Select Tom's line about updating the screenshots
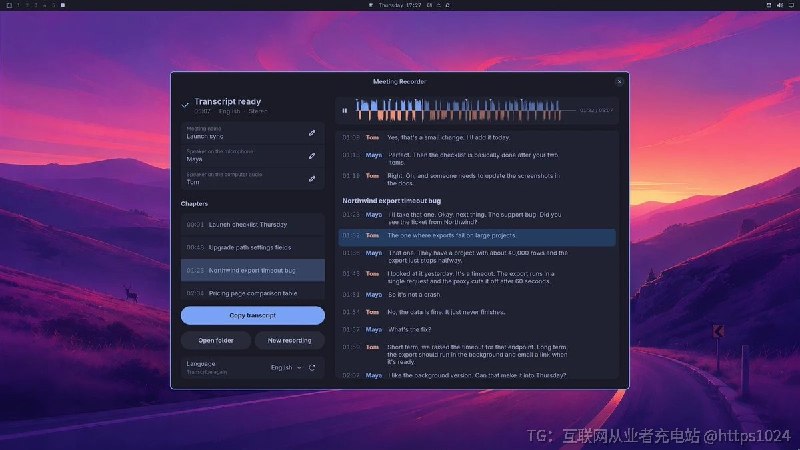This screenshot has height=450, width=800. 477,179
